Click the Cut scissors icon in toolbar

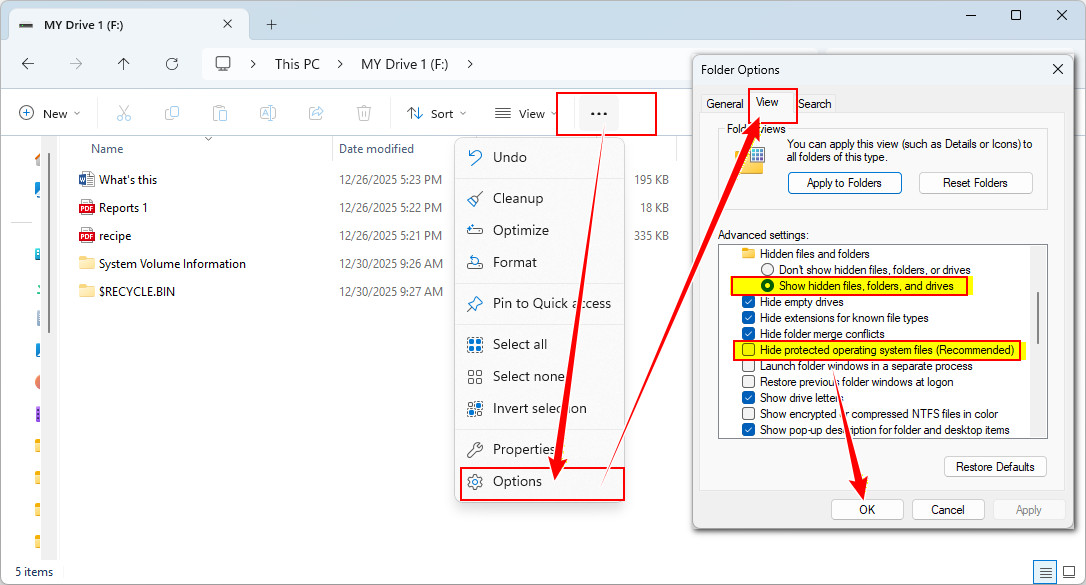coord(124,114)
